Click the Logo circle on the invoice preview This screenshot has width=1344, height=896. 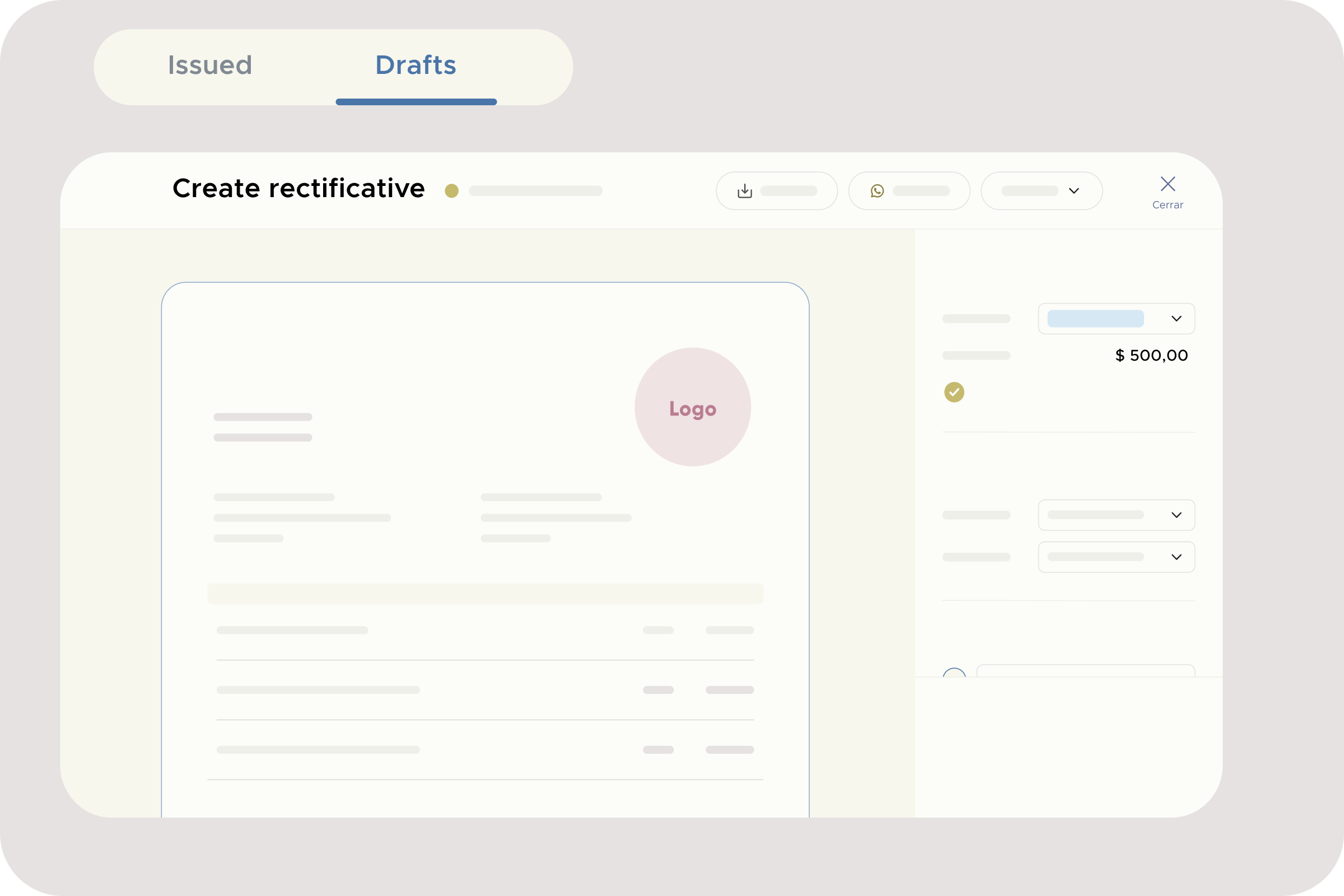[x=693, y=407]
